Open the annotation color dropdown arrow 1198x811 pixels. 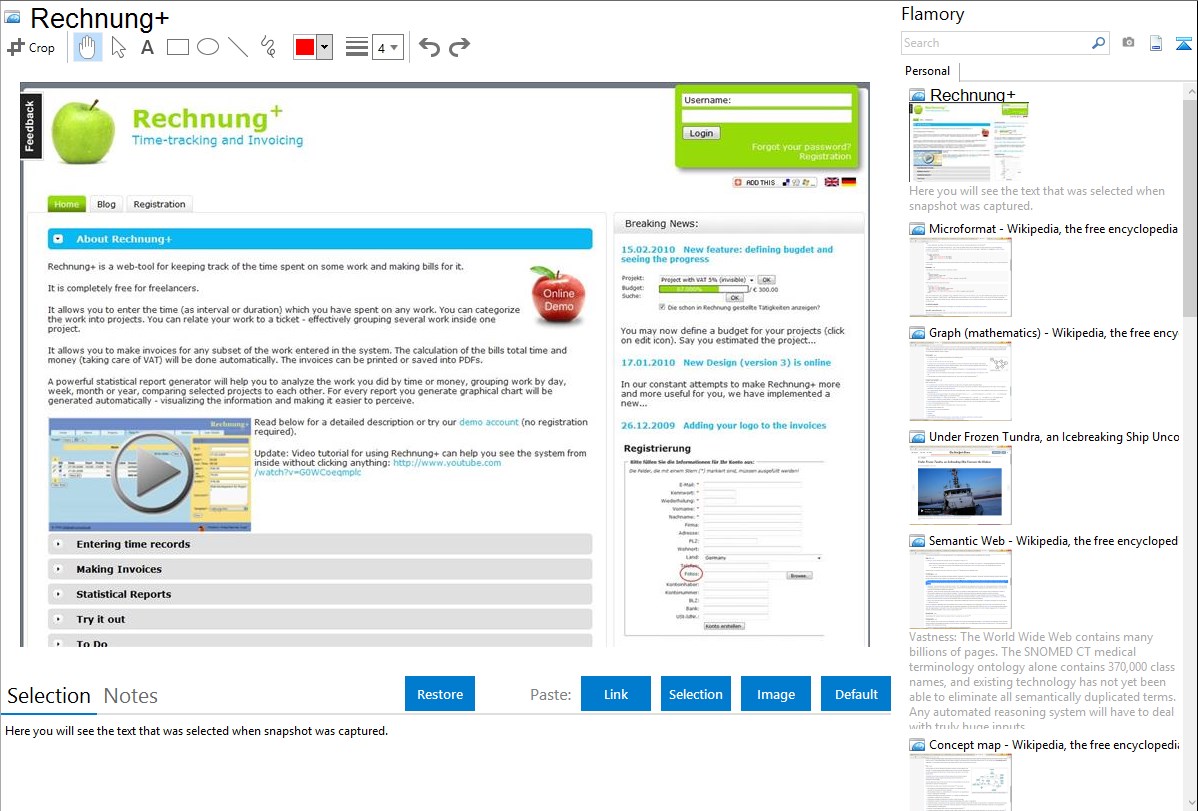click(x=325, y=47)
